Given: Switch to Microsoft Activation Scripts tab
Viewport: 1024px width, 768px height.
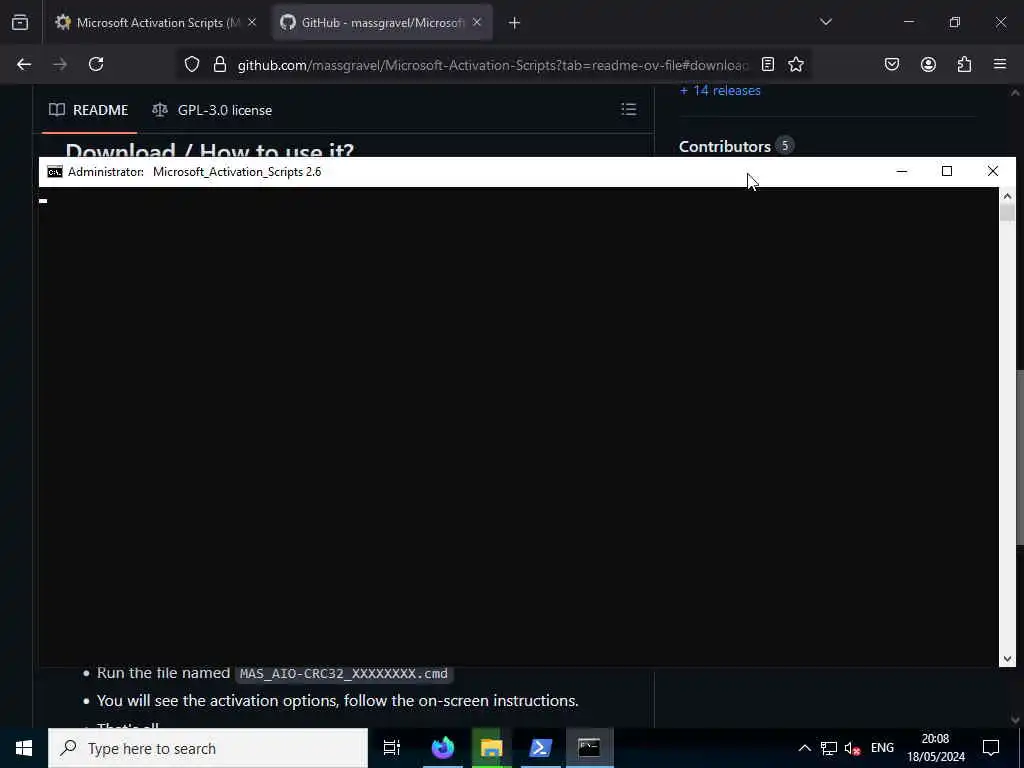Looking at the screenshot, I should click(x=157, y=23).
